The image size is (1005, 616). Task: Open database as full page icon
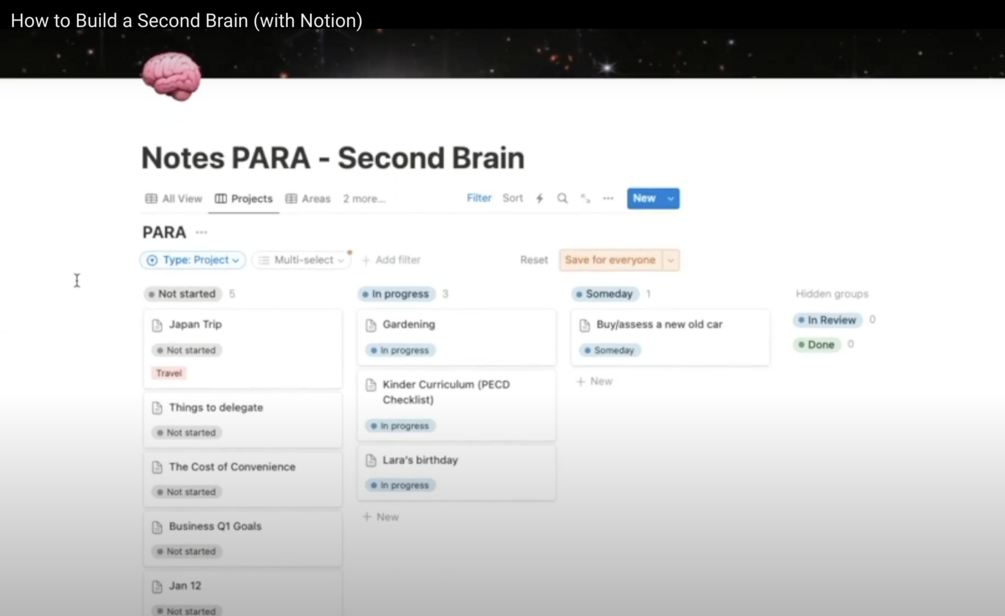(x=585, y=199)
